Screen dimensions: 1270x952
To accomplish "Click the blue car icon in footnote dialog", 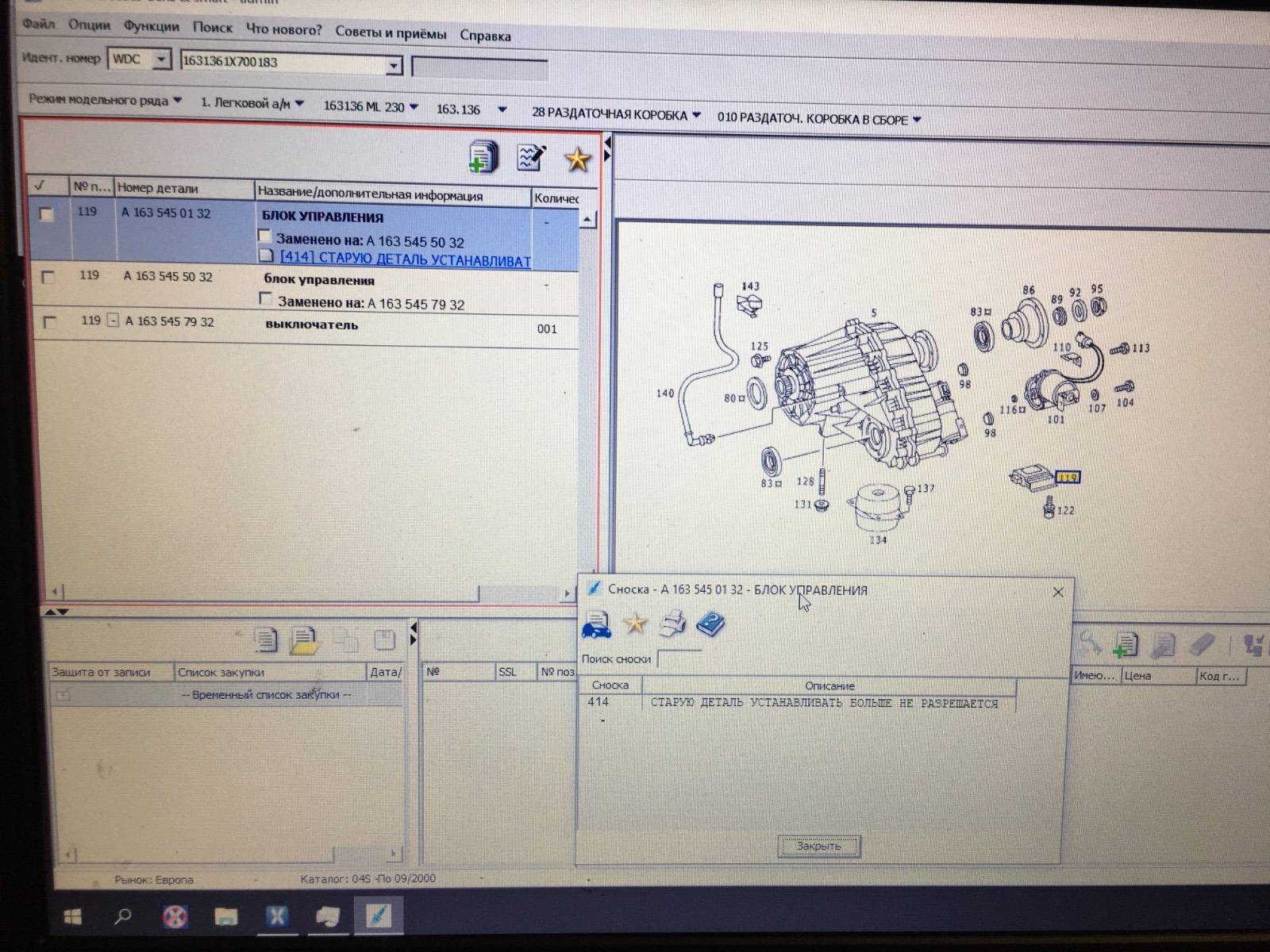I will pyautogui.click(x=595, y=625).
